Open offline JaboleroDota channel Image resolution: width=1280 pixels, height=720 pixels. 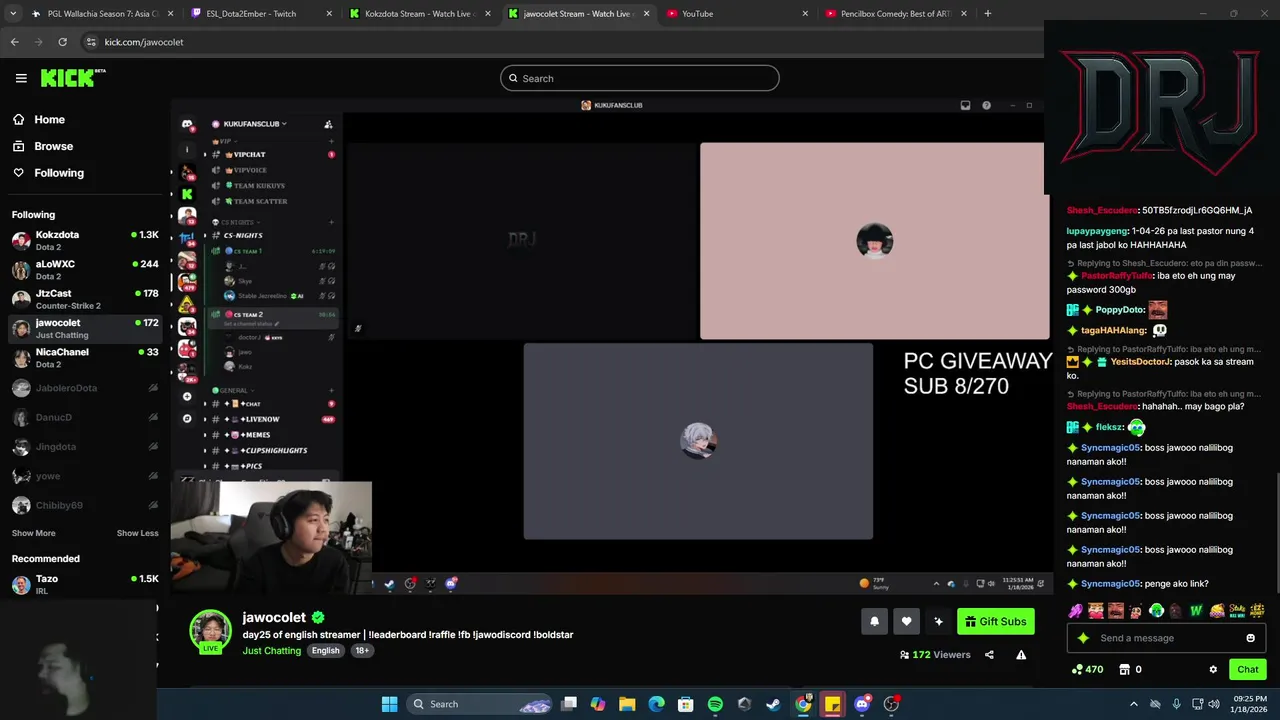tap(85, 388)
